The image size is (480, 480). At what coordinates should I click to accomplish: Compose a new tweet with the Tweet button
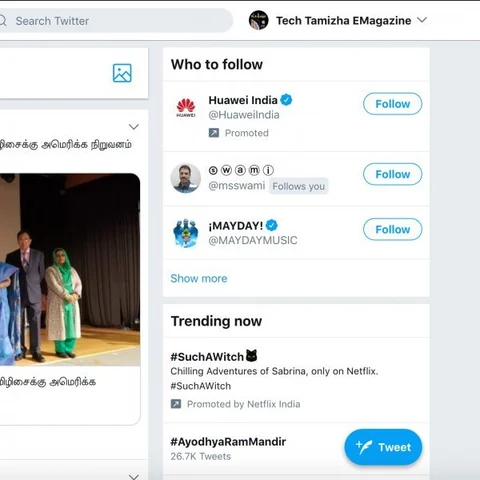[383, 447]
